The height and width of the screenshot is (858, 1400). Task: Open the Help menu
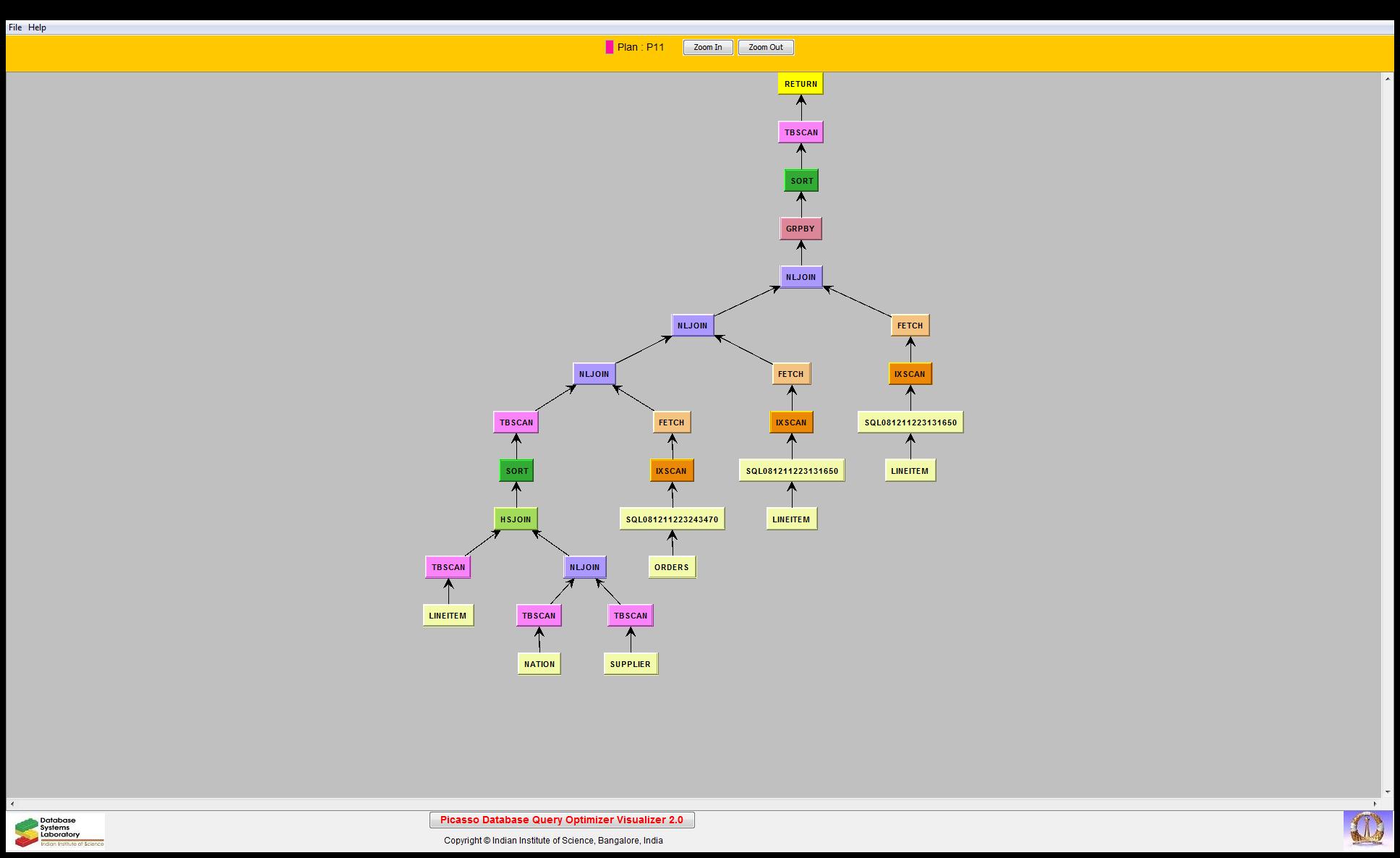pyautogui.click(x=37, y=27)
